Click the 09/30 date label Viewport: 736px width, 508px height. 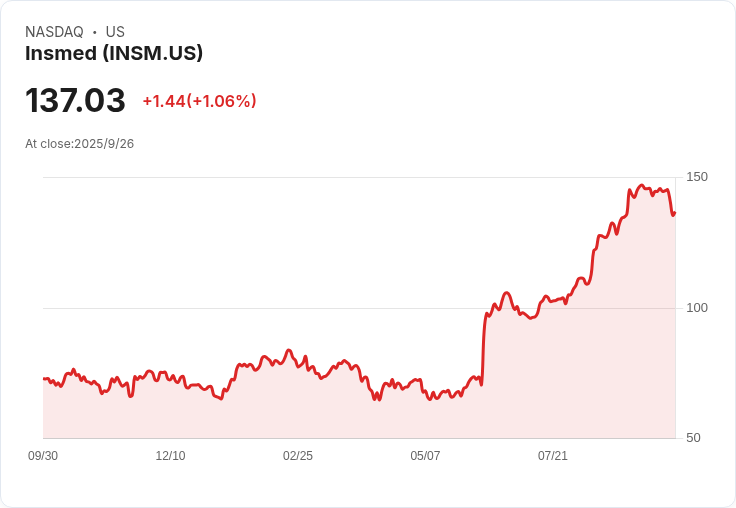coord(43,456)
